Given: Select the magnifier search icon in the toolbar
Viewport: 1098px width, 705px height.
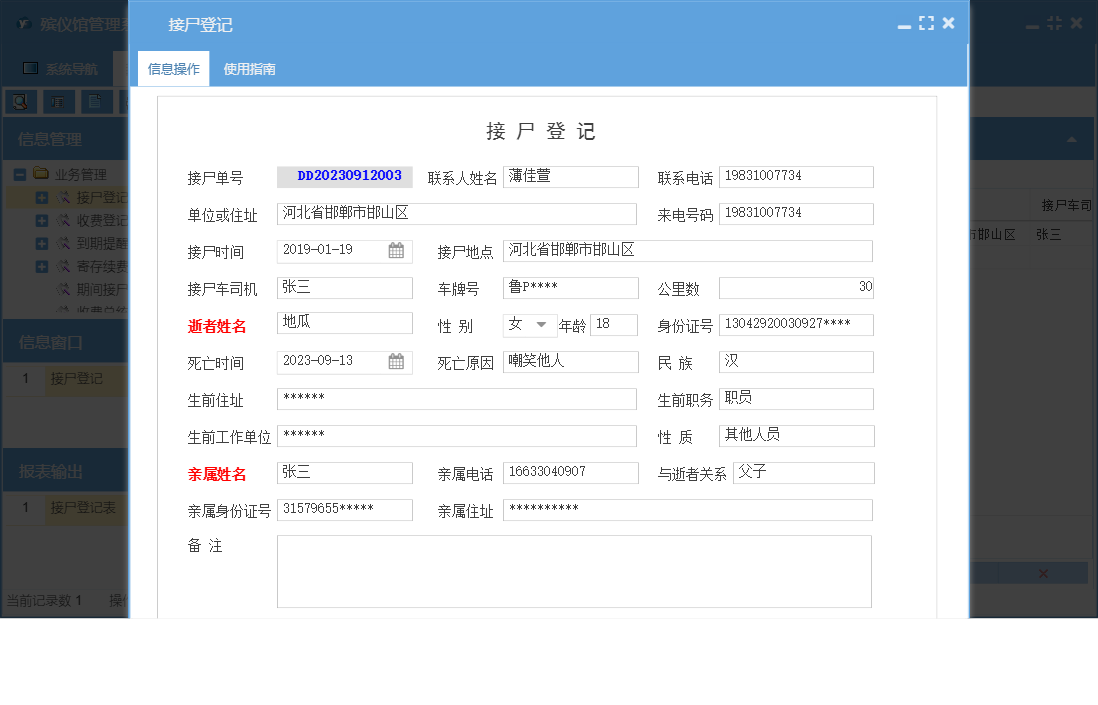Looking at the screenshot, I should click(21, 101).
